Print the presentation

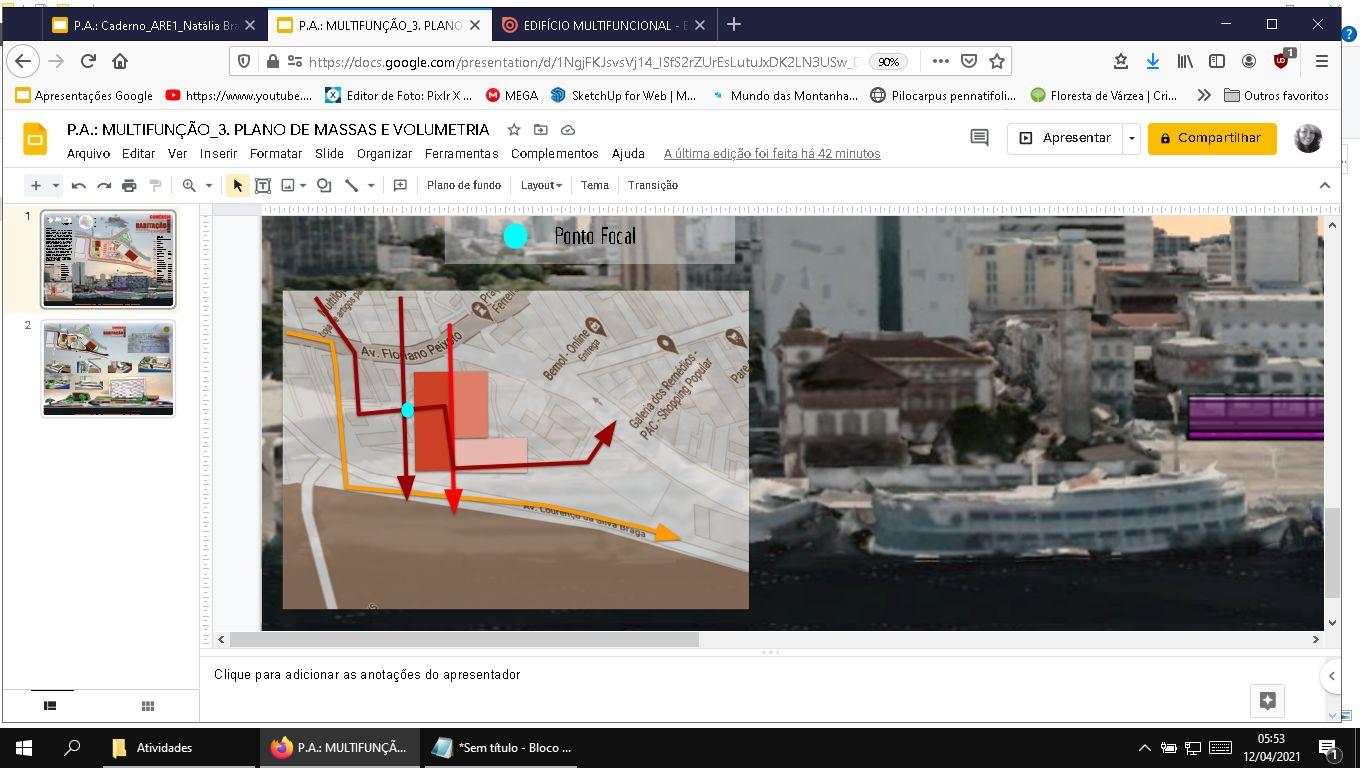(129, 185)
